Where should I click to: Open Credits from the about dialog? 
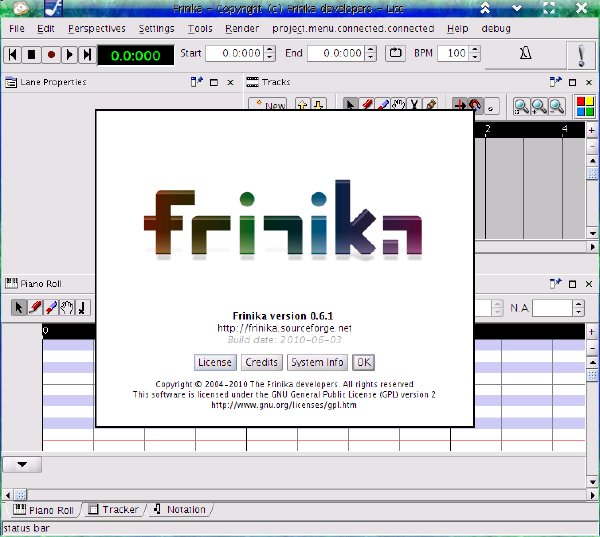pos(262,362)
